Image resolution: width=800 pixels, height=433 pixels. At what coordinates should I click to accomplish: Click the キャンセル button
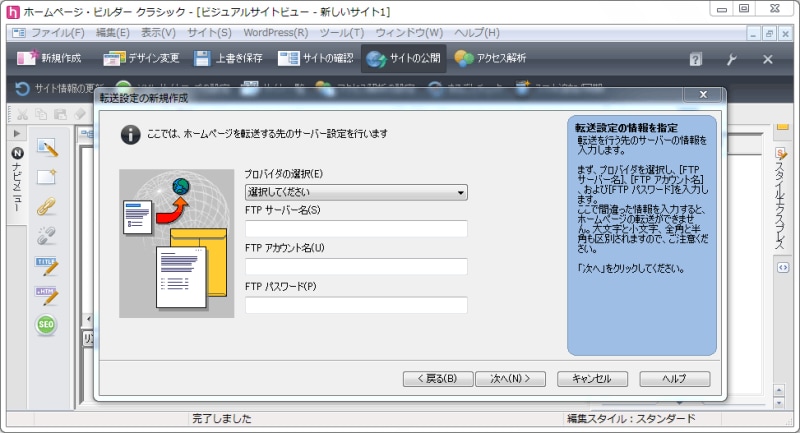(592, 379)
